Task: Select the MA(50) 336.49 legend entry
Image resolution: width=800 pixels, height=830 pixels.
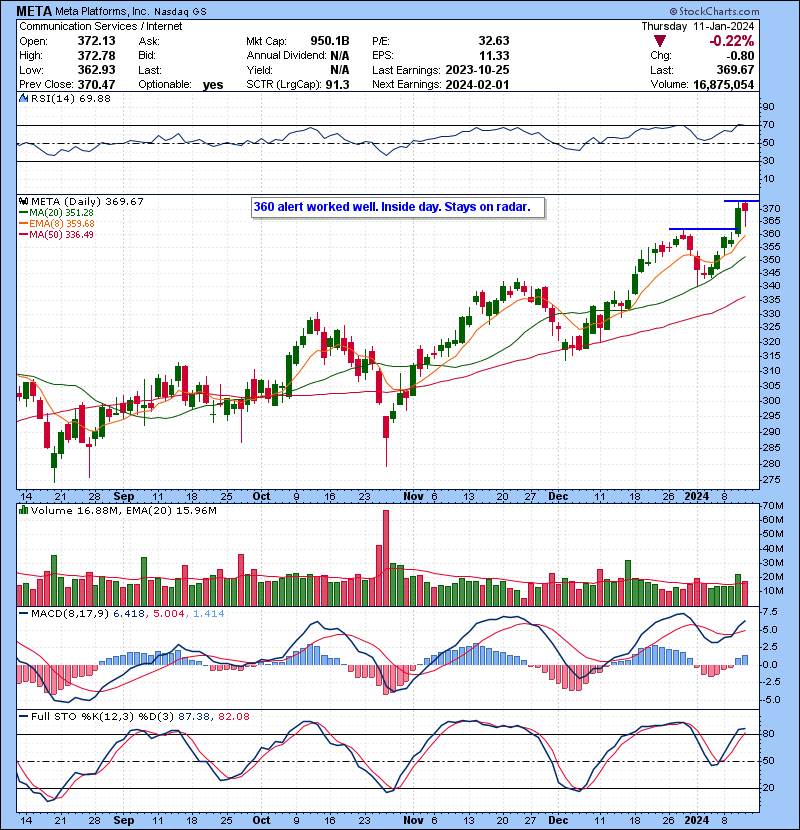Action: pyautogui.click(x=56, y=234)
